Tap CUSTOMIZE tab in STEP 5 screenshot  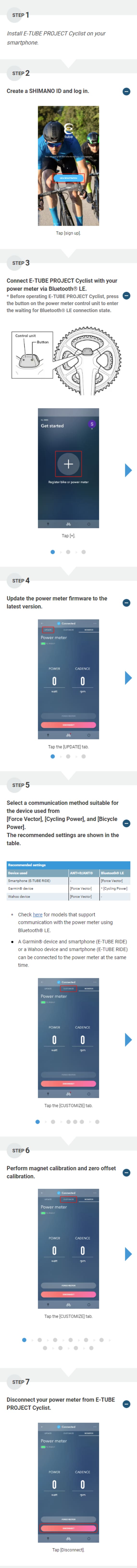coord(68,989)
